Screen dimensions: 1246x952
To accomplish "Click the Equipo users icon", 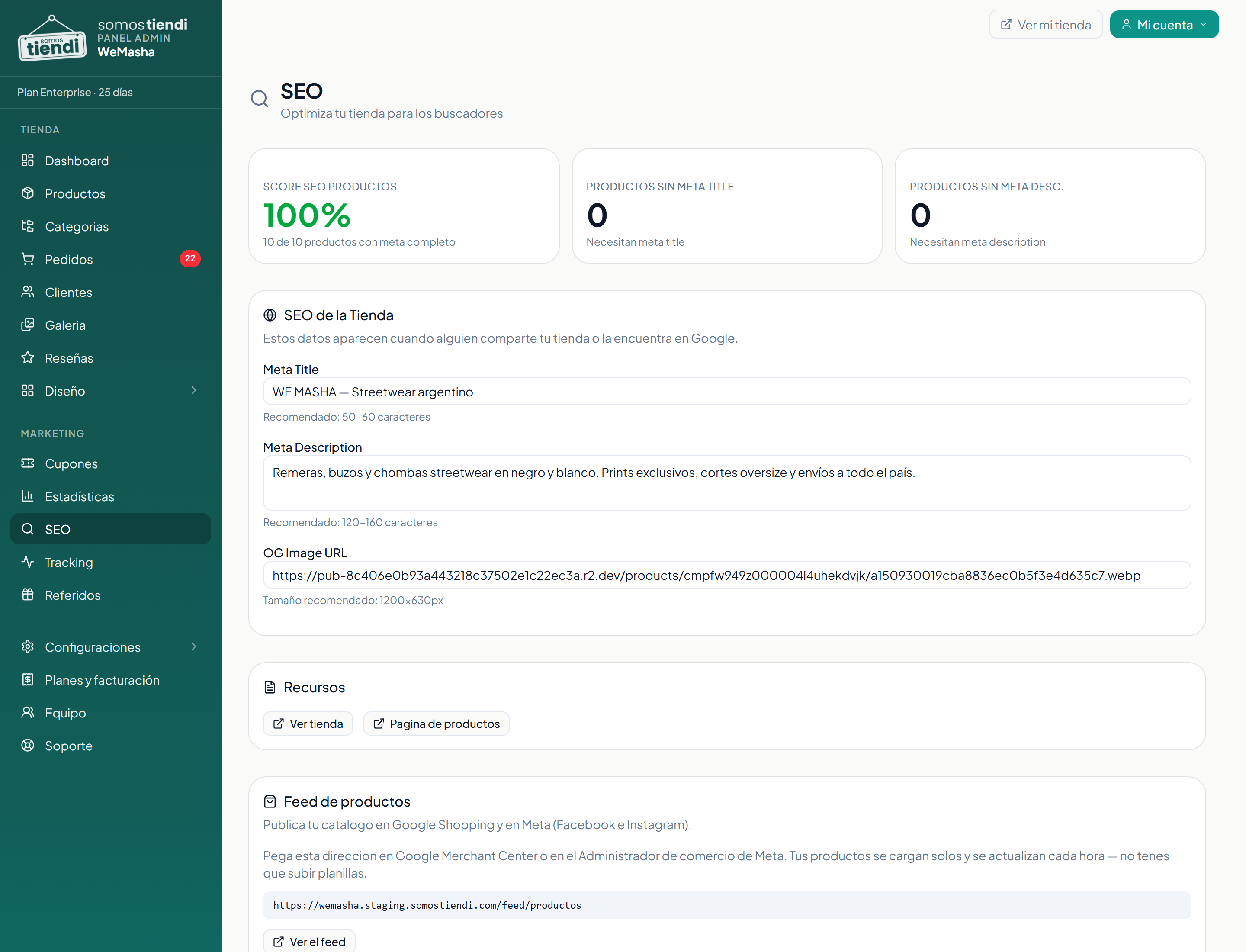I will click(28, 712).
